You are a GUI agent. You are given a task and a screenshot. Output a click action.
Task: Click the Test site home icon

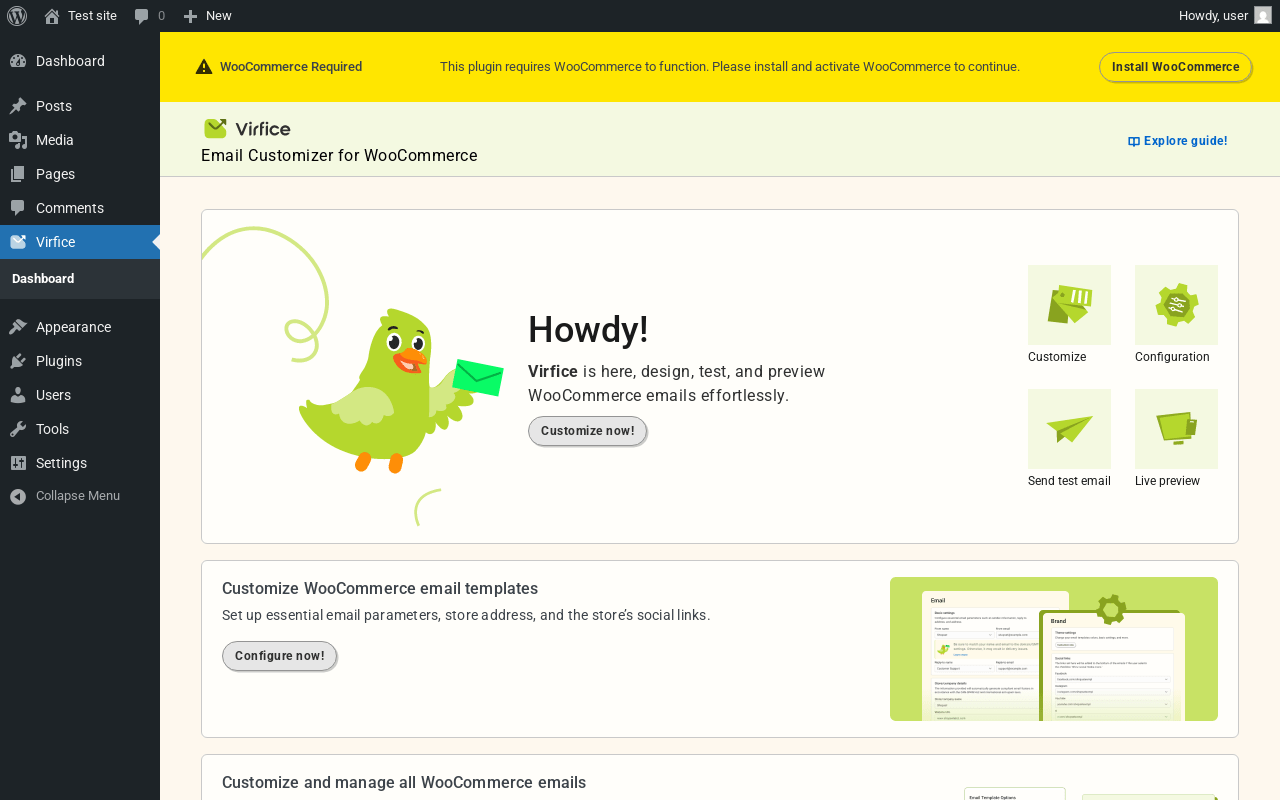52,16
